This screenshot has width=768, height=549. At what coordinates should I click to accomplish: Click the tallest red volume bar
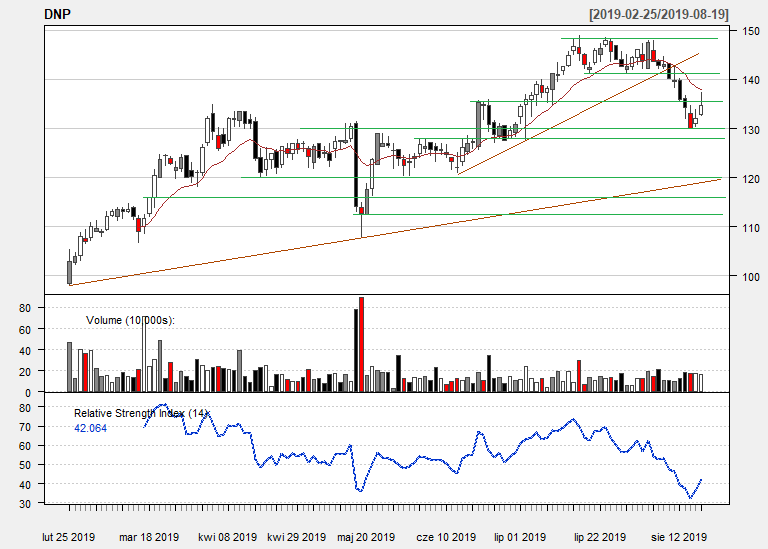(361, 344)
